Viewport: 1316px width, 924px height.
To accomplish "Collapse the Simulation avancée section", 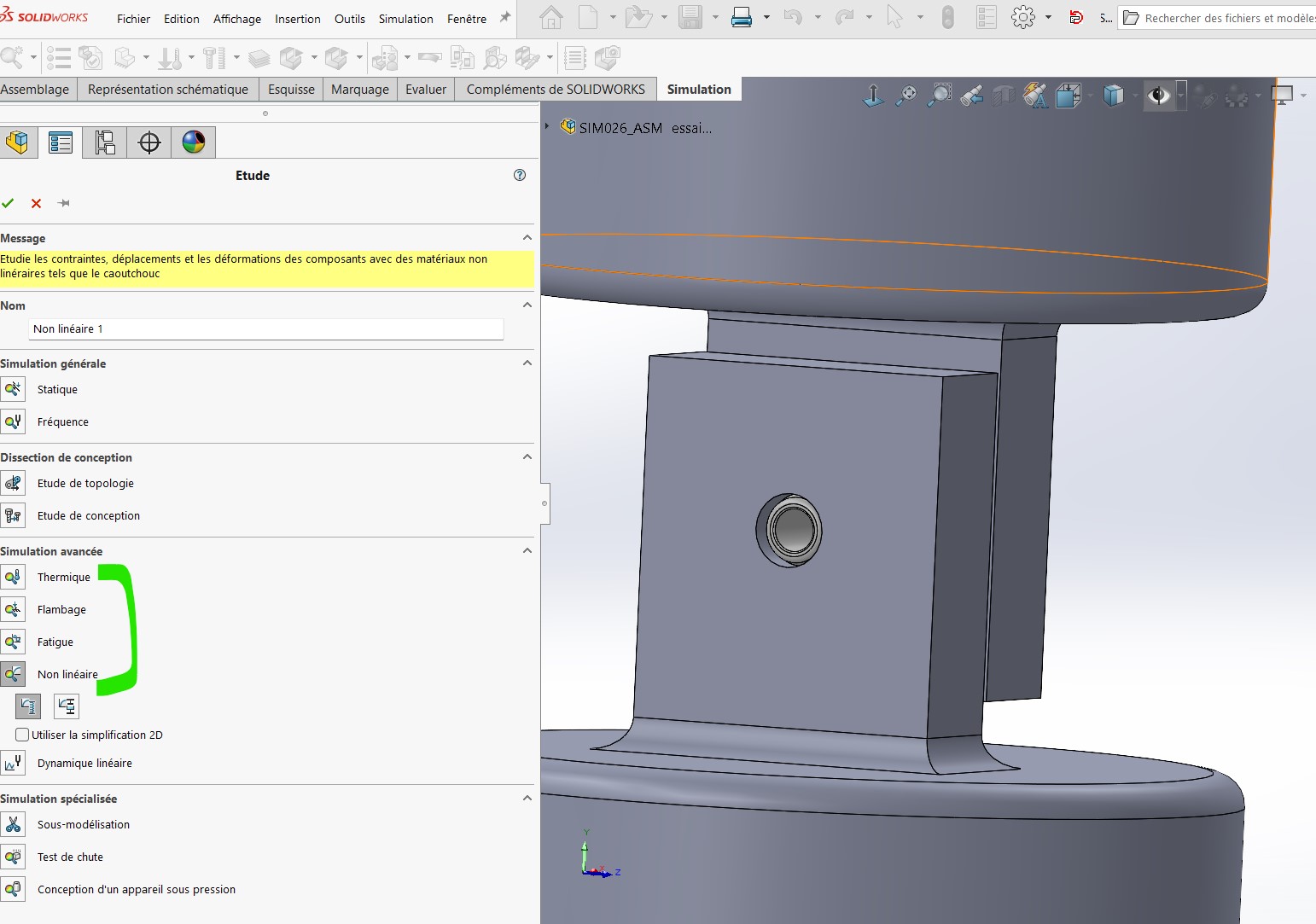I will coord(527,550).
